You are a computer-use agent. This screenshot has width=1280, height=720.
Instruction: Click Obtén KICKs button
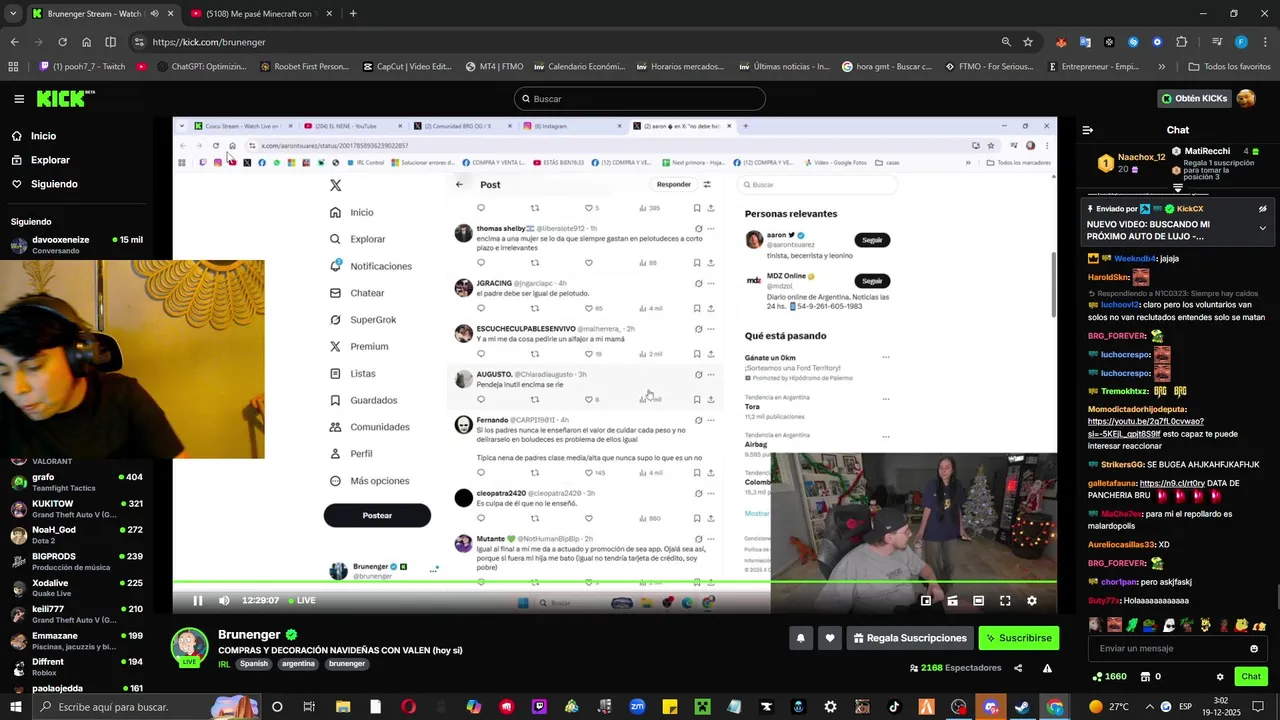1194,98
